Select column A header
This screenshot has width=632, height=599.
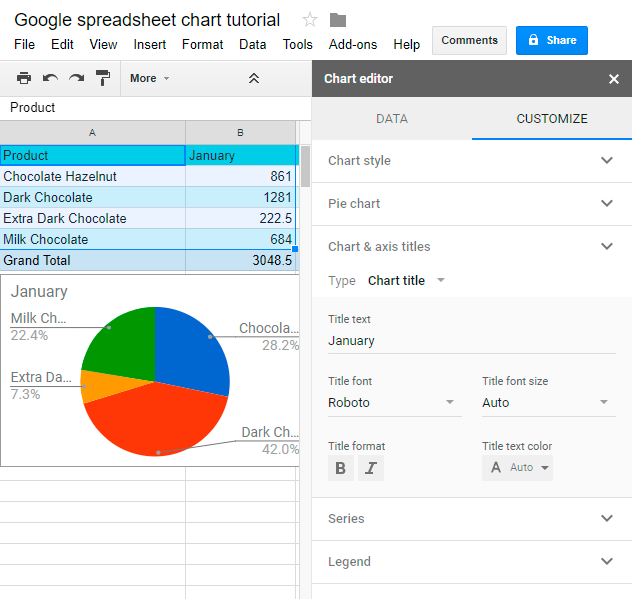(x=92, y=133)
